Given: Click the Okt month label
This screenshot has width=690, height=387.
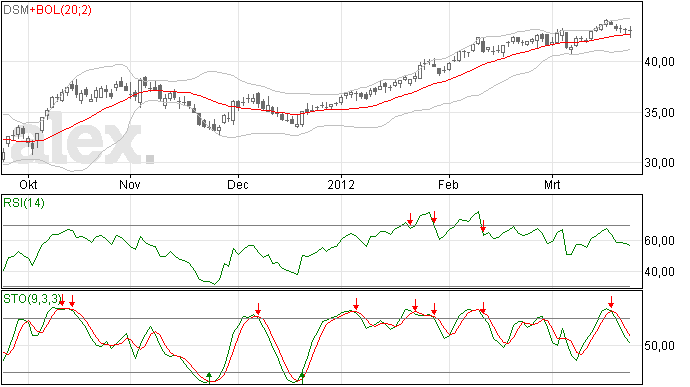Looking at the screenshot, I should click(x=29, y=184).
